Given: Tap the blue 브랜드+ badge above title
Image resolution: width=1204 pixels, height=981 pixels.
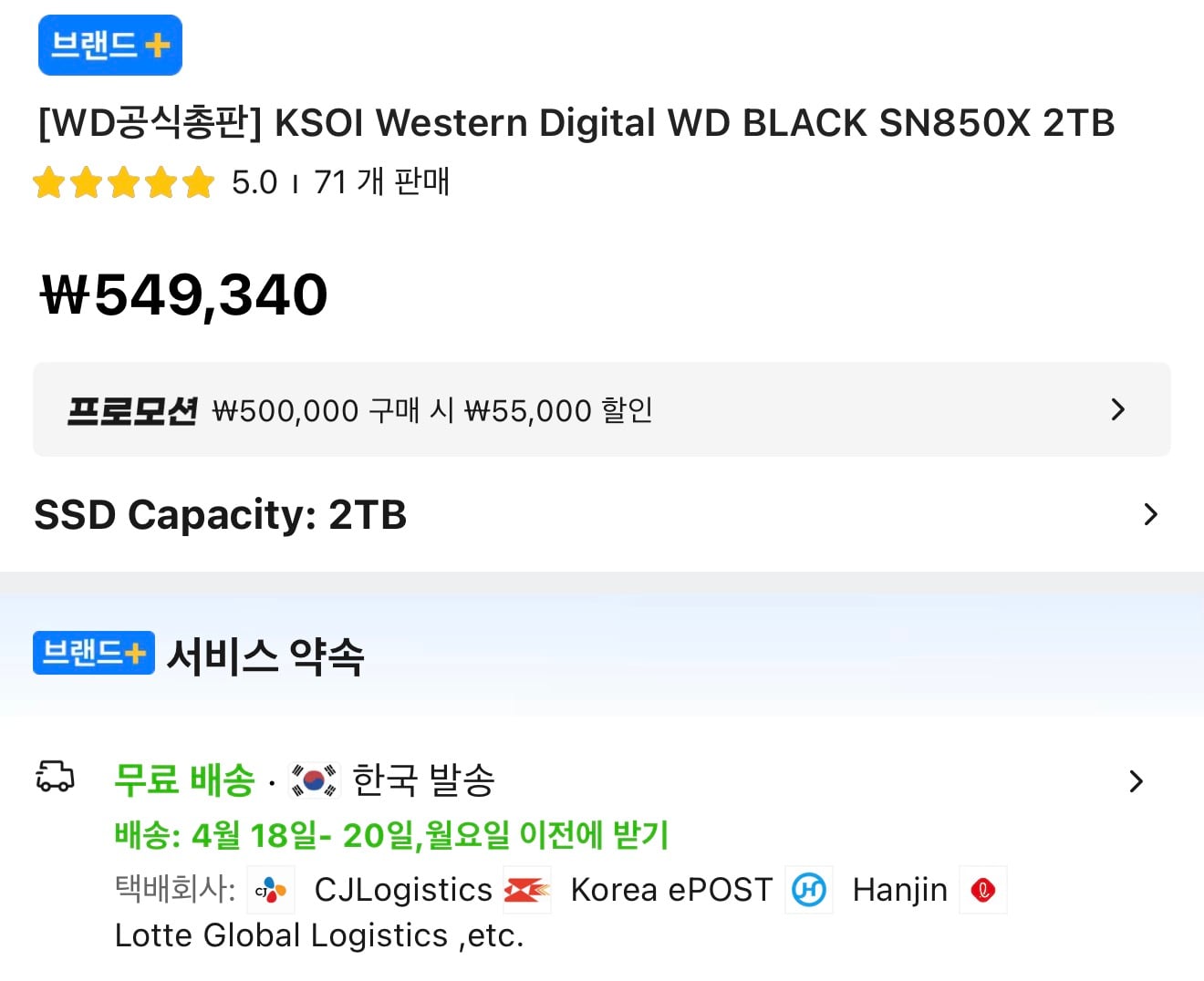Looking at the screenshot, I should click(x=109, y=45).
